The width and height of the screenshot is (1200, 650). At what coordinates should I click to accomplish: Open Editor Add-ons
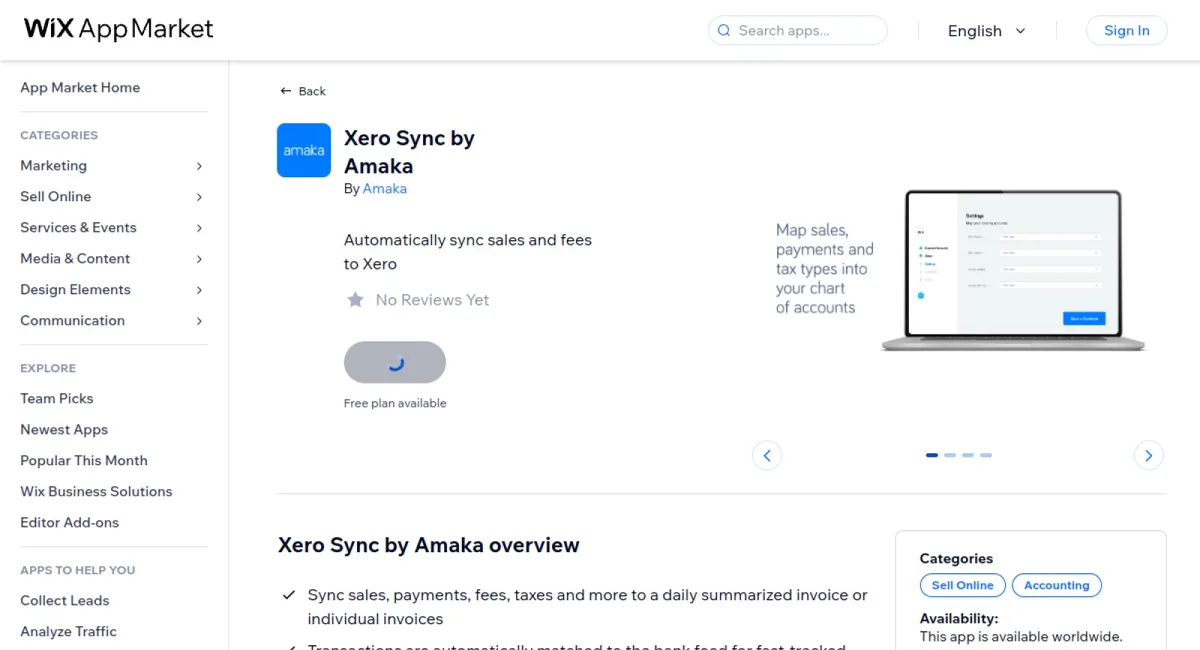[x=70, y=522]
